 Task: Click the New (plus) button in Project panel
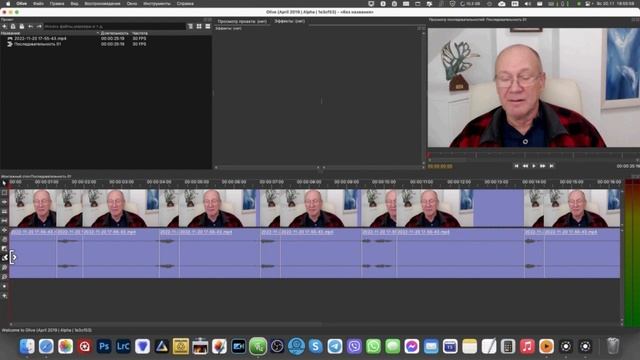pyautogui.click(x=4, y=26)
